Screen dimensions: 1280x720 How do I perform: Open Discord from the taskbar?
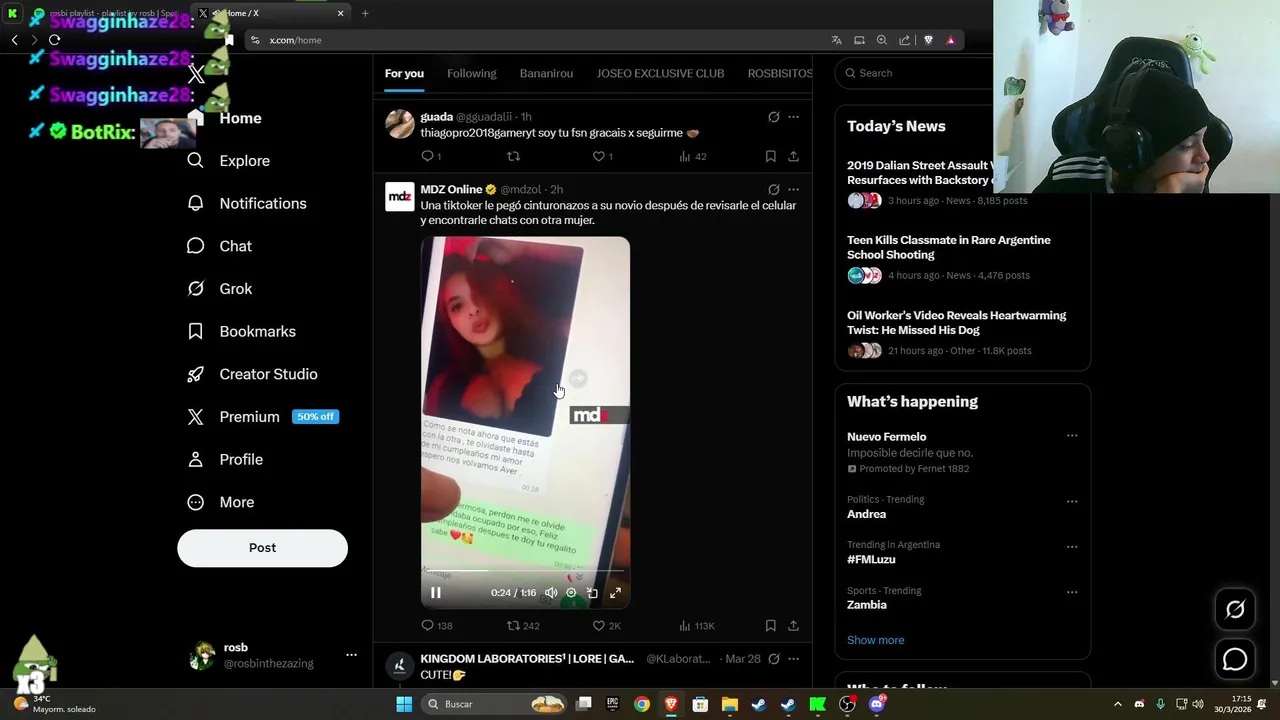coord(877,704)
